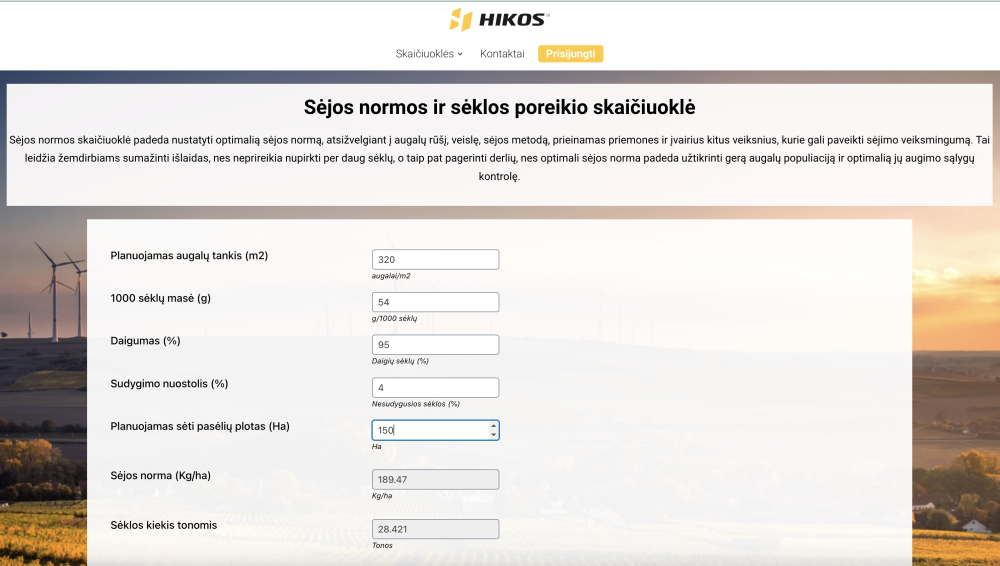Click the Sėjos norma result field 189.47

click(436, 480)
